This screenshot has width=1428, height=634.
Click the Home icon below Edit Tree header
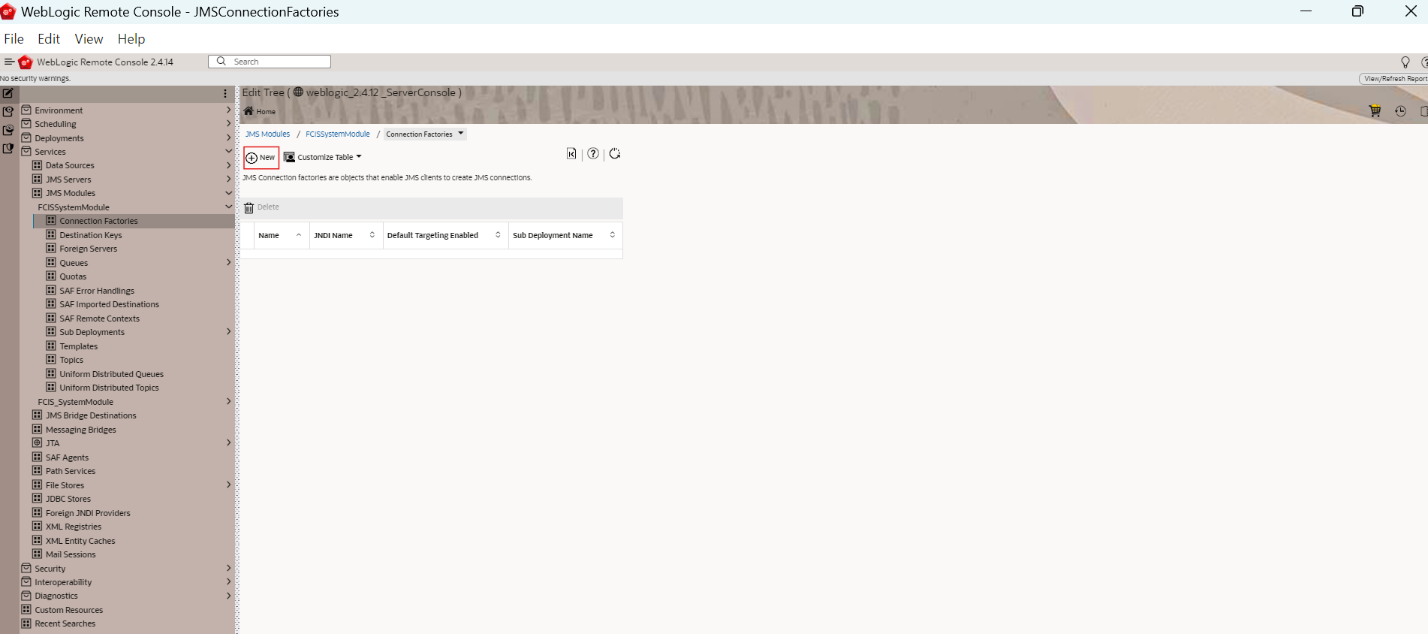coord(249,111)
